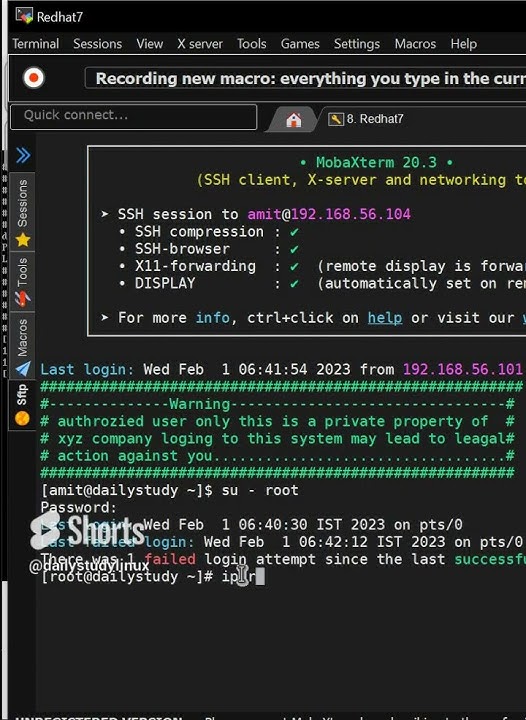The height and width of the screenshot is (720, 526).
Task: Open the Tools sidebar tab
Action: pyautogui.click(x=22, y=281)
